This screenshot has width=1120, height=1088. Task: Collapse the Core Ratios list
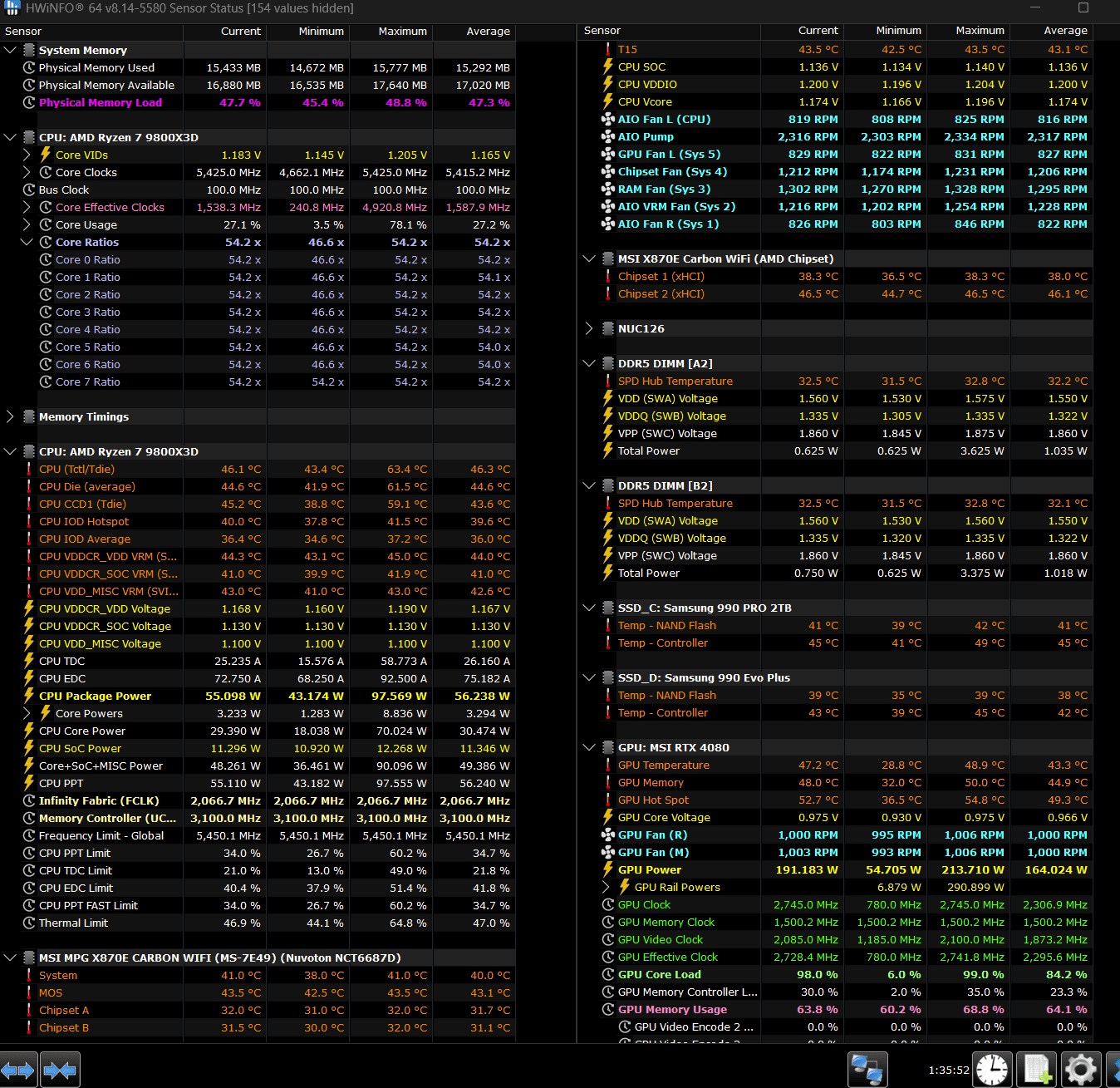tap(26, 242)
